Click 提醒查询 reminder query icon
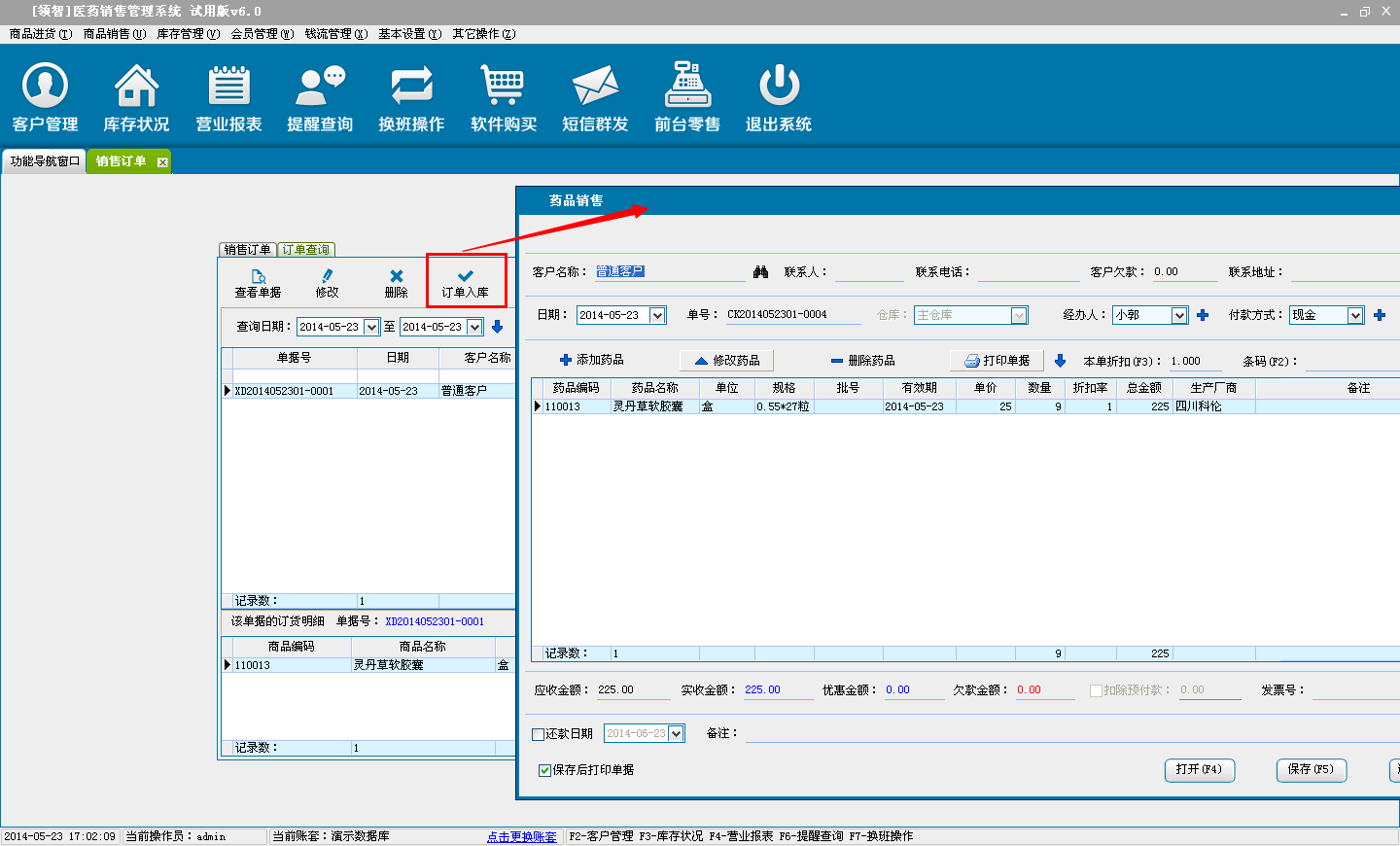The height and width of the screenshot is (846, 1400). coord(320,96)
